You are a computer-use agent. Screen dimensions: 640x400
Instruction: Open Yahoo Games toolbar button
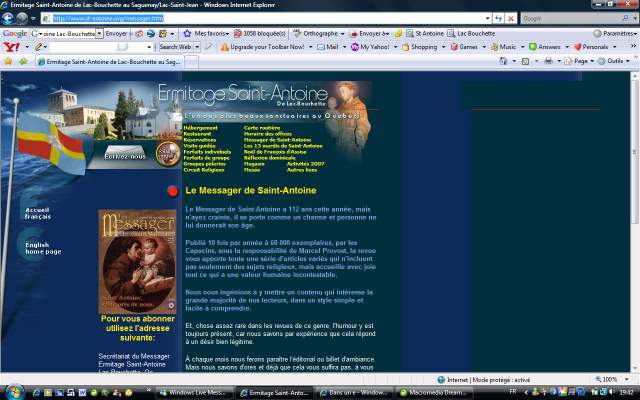[x=464, y=47]
